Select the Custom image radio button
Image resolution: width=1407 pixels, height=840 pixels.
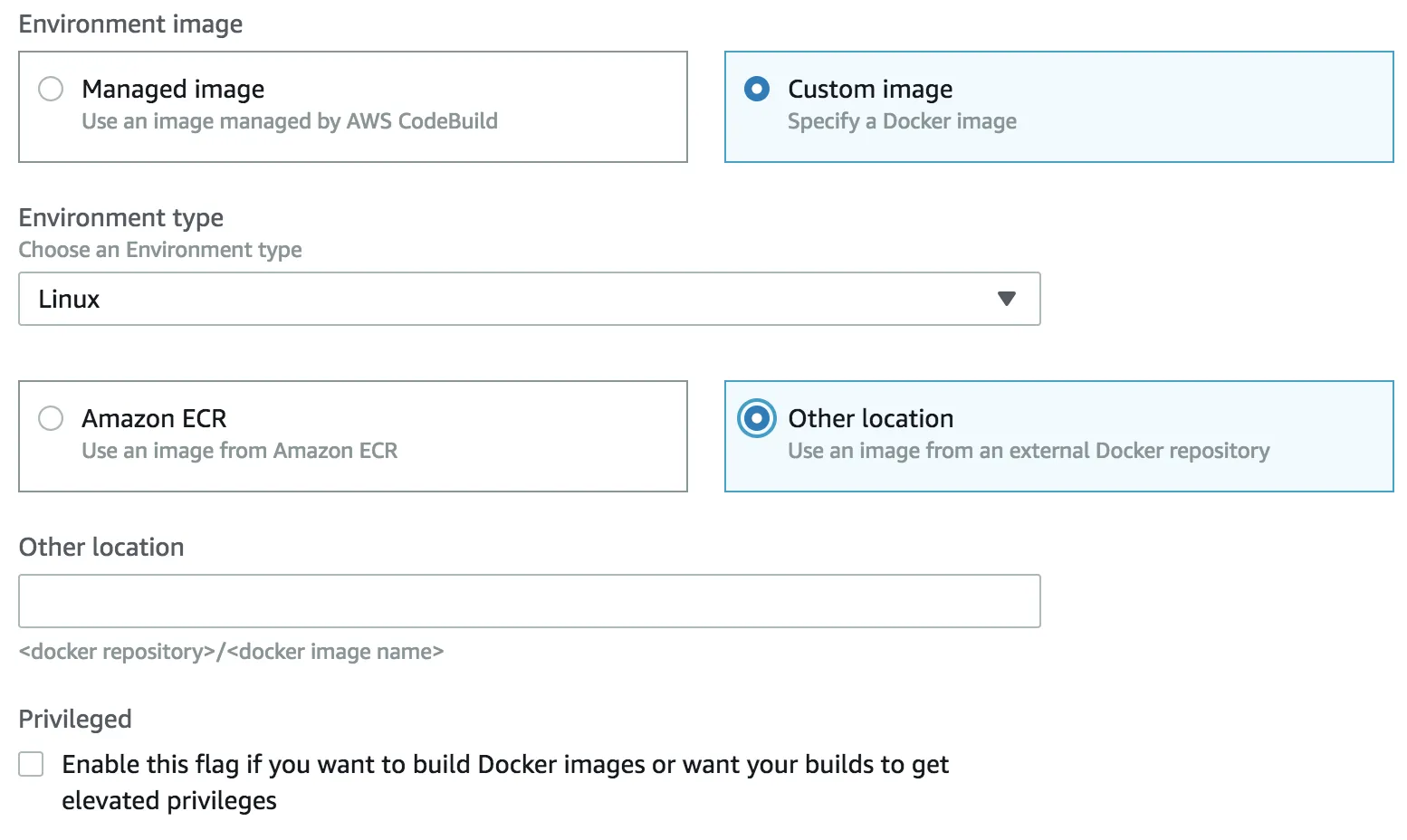click(x=756, y=89)
